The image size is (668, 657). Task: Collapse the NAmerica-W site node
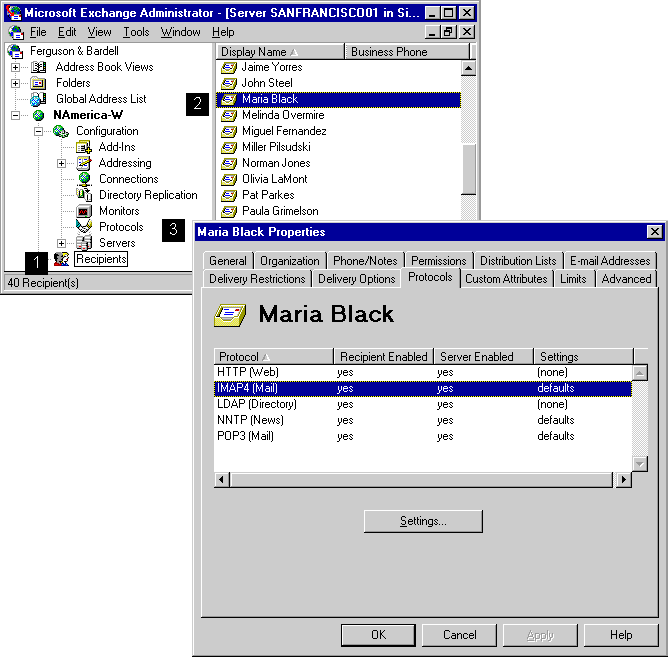click(15, 115)
